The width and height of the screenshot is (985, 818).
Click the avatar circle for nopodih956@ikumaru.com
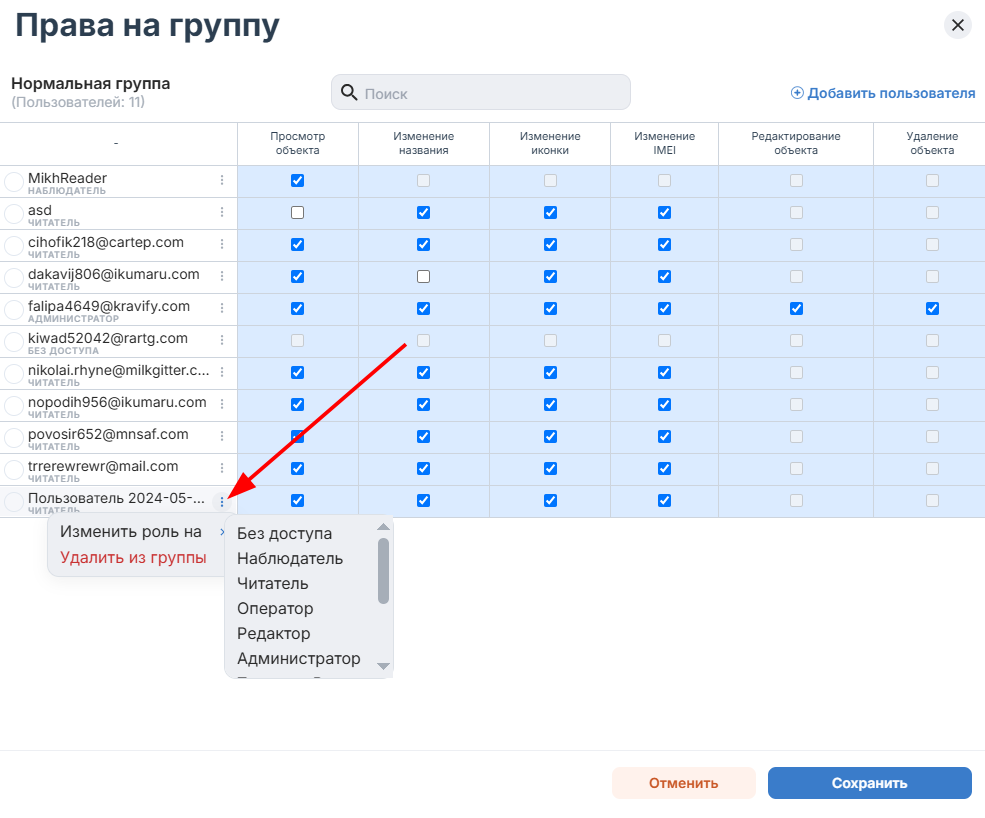pos(14,406)
